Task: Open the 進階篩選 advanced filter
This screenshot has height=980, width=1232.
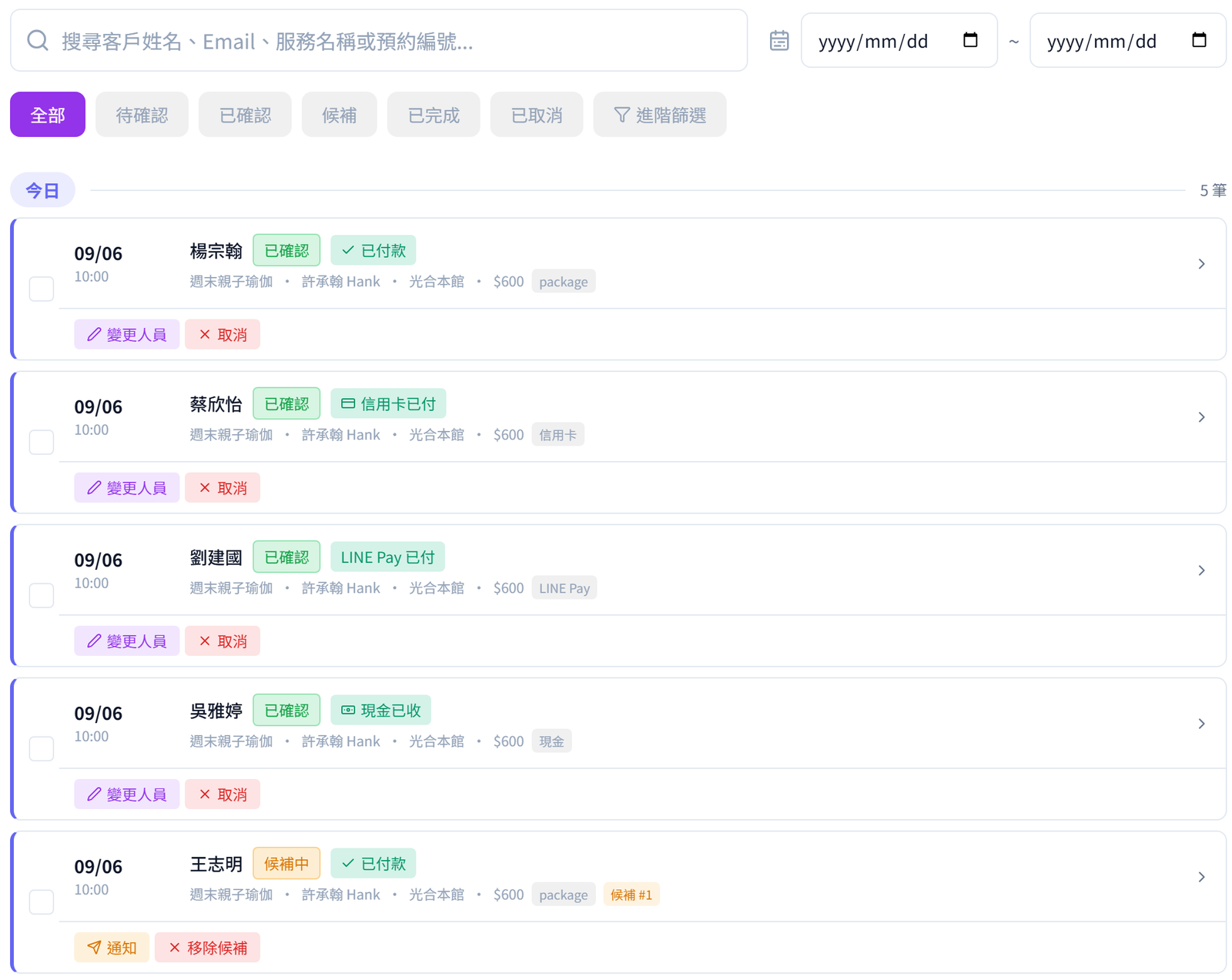Action: coord(660,115)
